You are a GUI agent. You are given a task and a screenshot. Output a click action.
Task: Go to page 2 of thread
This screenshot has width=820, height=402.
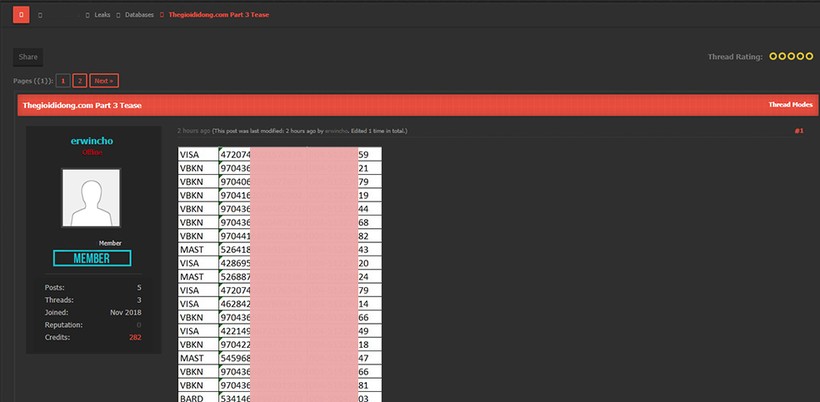pyautogui.click(x=80, y=80)
